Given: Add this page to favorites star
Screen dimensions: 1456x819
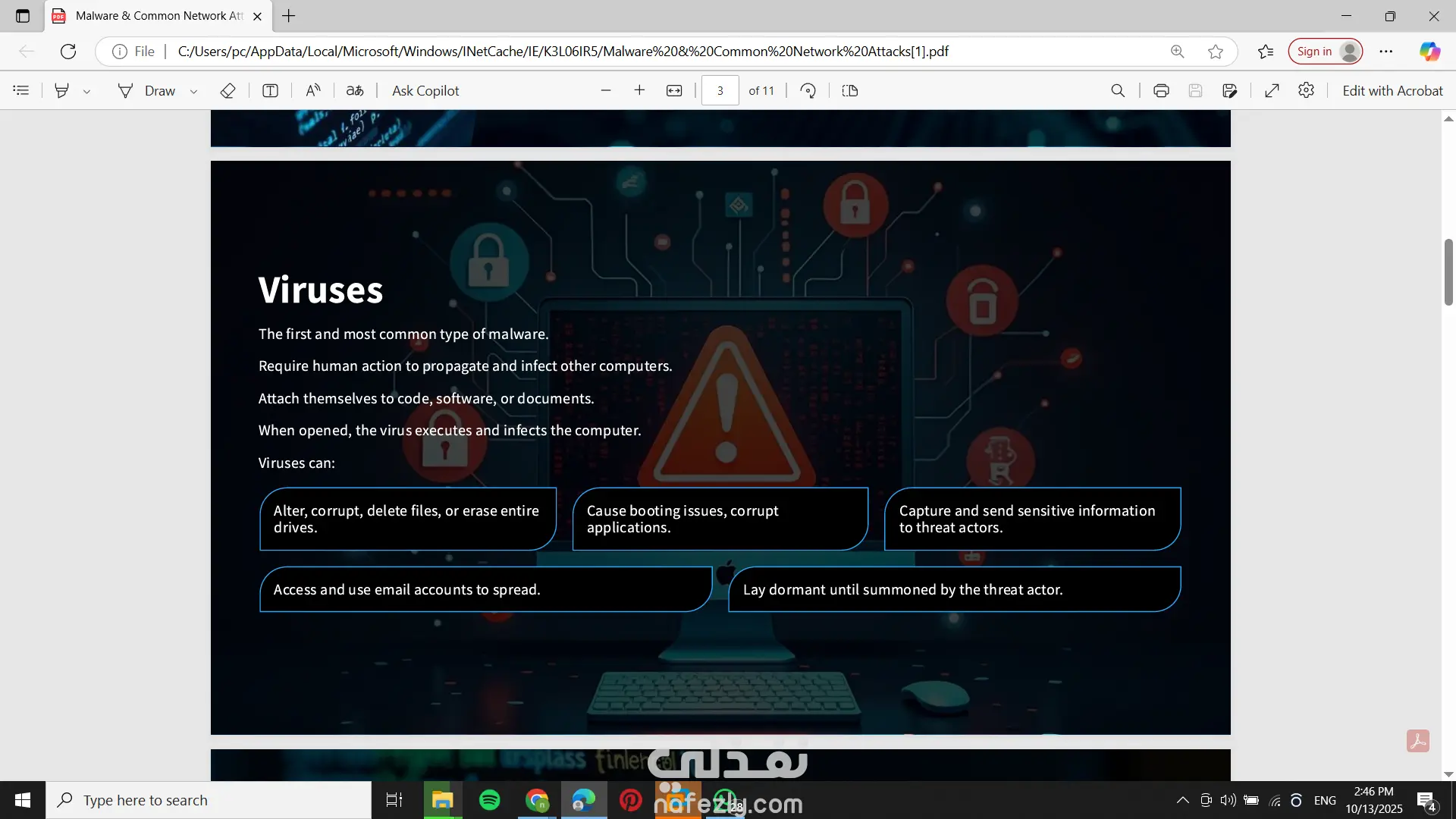Looking at the screenshot, I should tap(1216, 52).
